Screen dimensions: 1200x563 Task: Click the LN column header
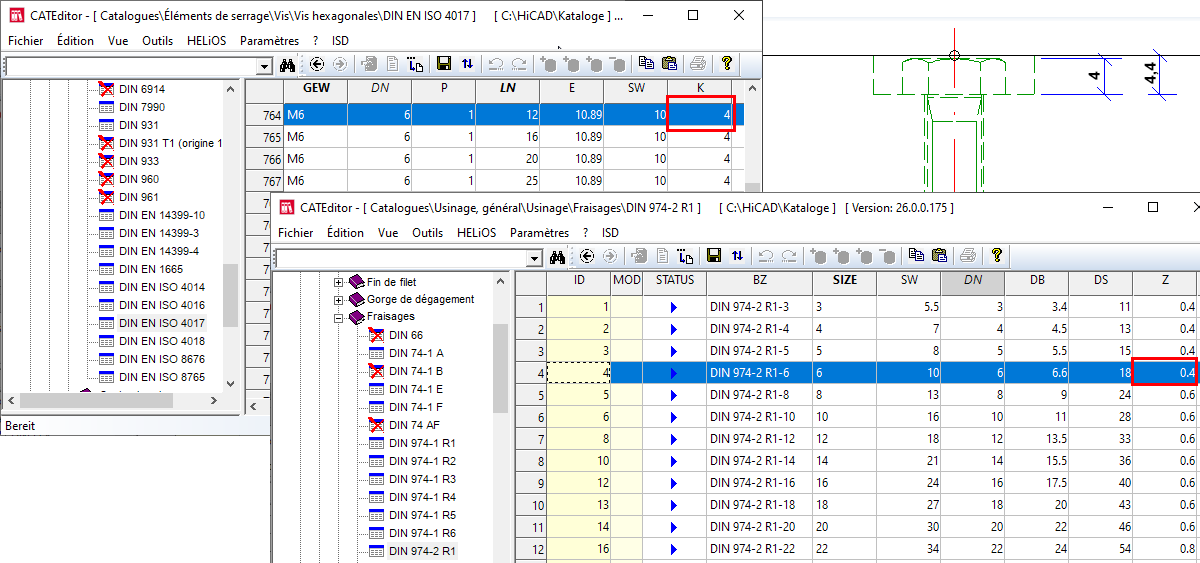pos(506,89)
